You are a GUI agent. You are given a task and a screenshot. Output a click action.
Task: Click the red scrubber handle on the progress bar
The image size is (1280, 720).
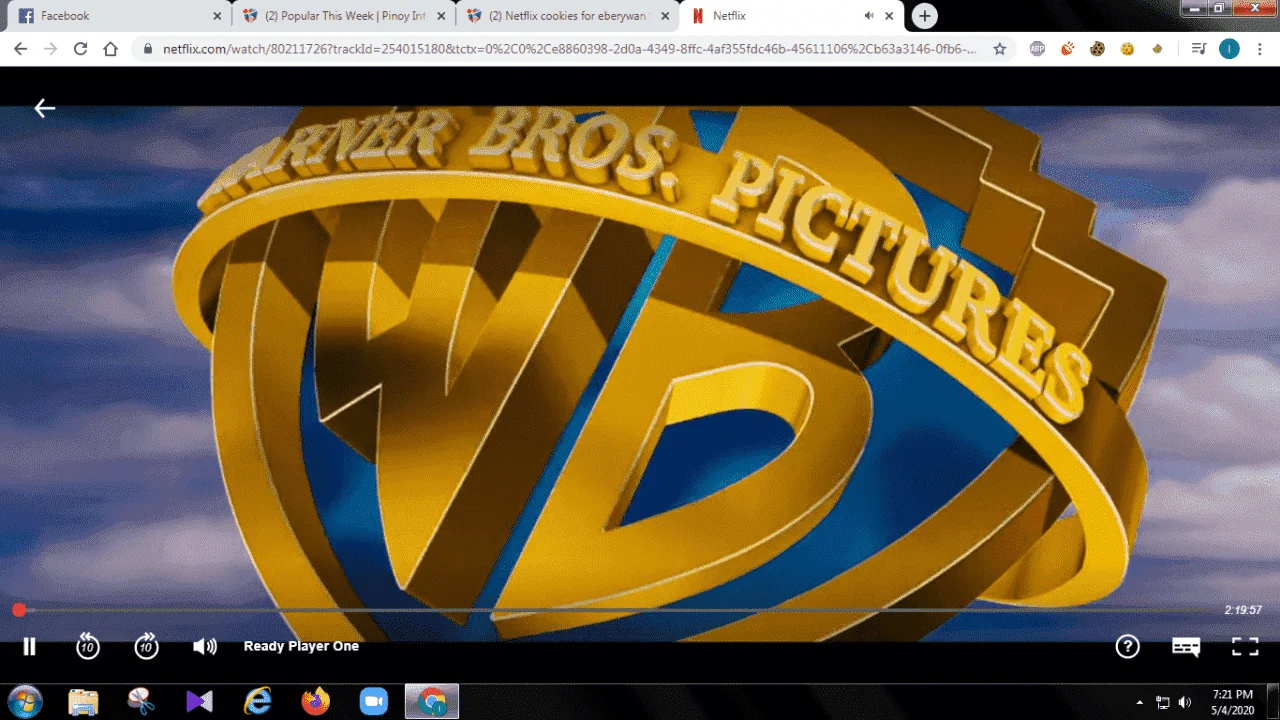tap(18, 610)
